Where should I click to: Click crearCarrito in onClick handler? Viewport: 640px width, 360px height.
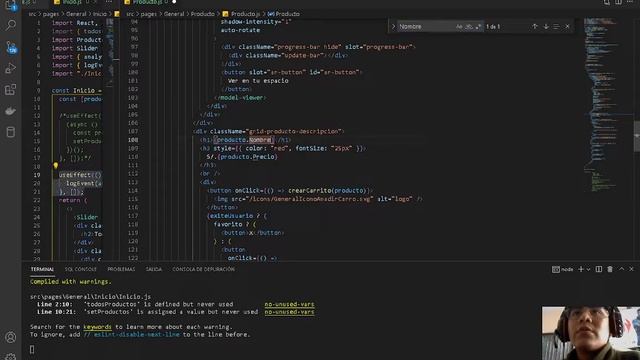310,191
